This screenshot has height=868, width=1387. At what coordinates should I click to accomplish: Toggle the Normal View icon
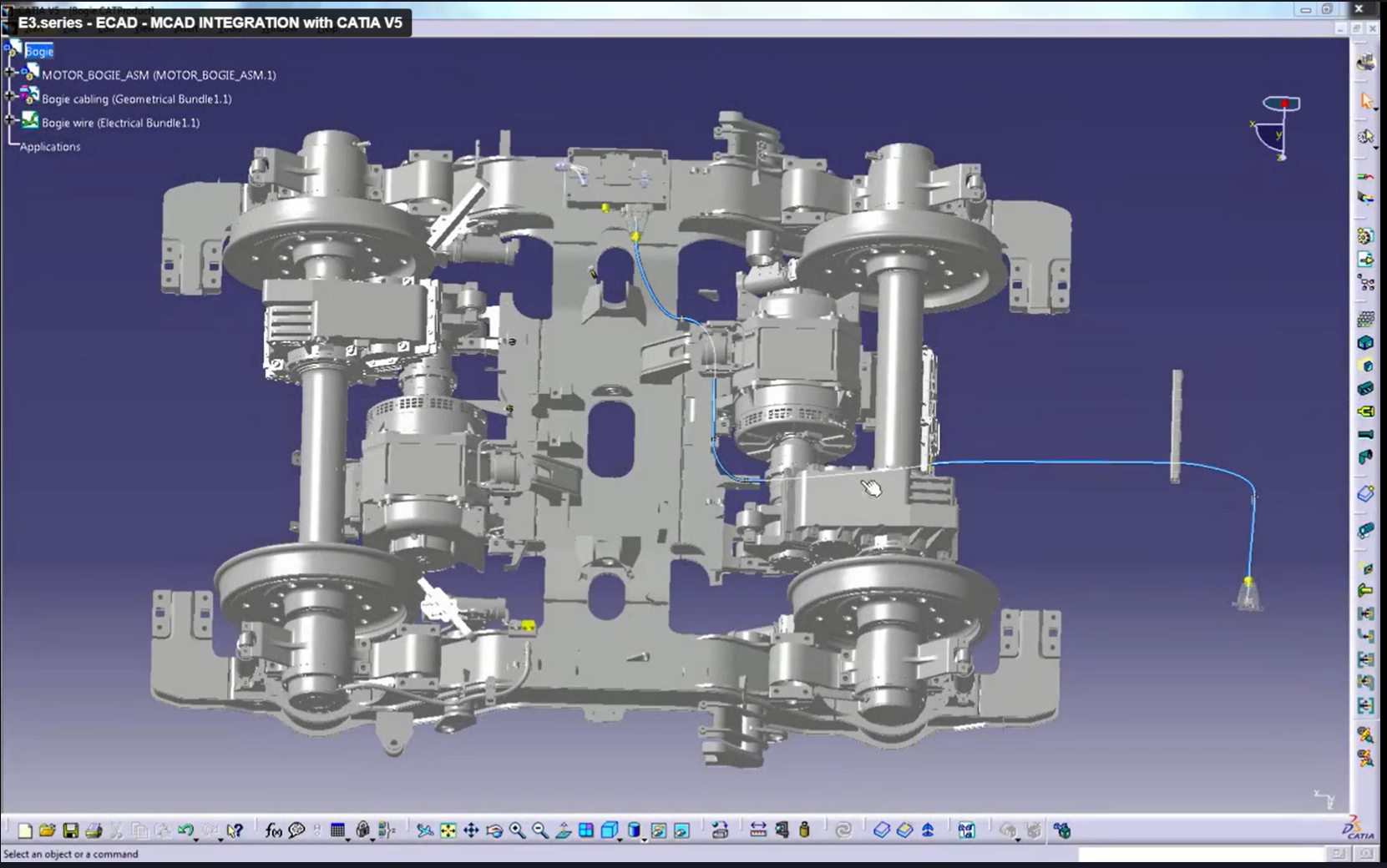click(564, 830)
